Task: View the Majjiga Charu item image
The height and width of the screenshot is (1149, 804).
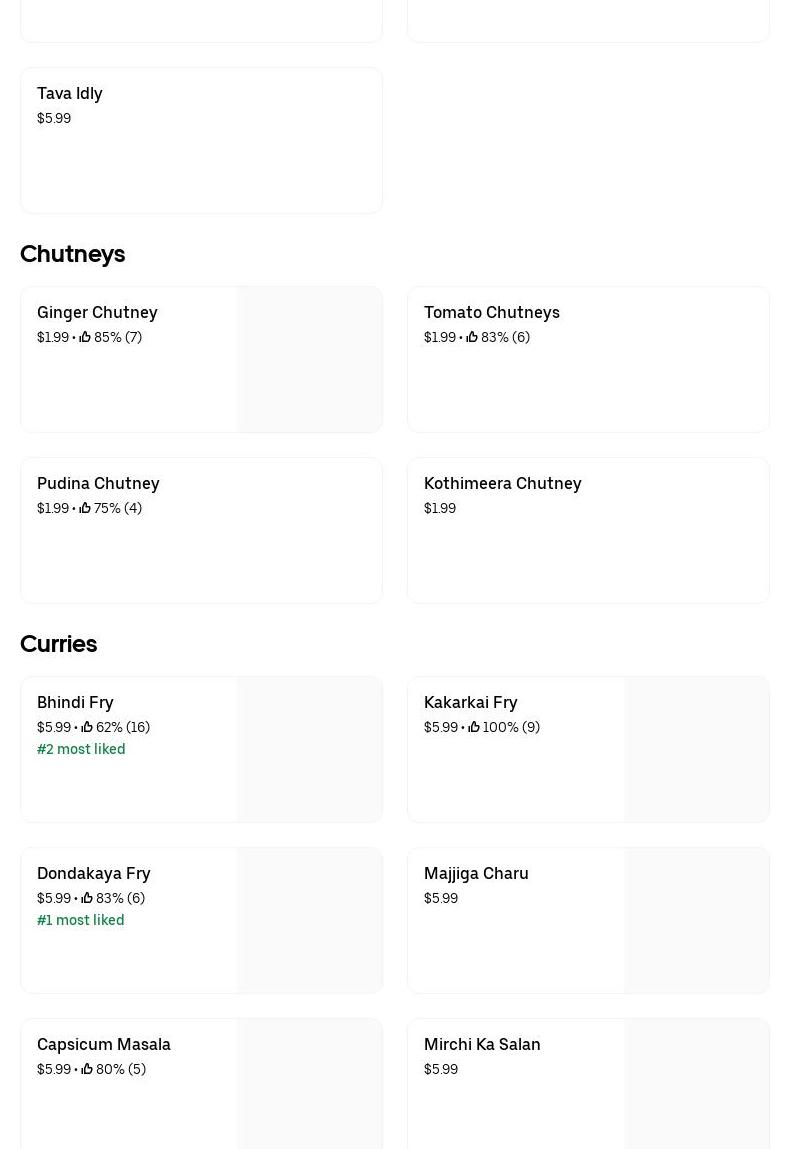Action: (696, 921)
